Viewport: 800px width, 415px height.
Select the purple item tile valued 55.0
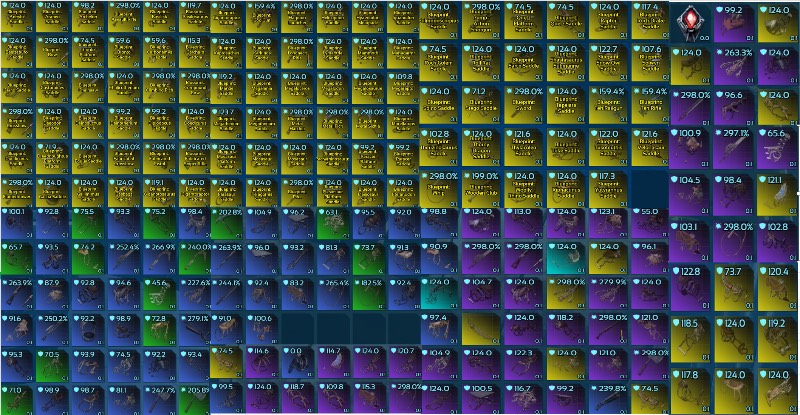pyautogui.click(x=649, y=224)
